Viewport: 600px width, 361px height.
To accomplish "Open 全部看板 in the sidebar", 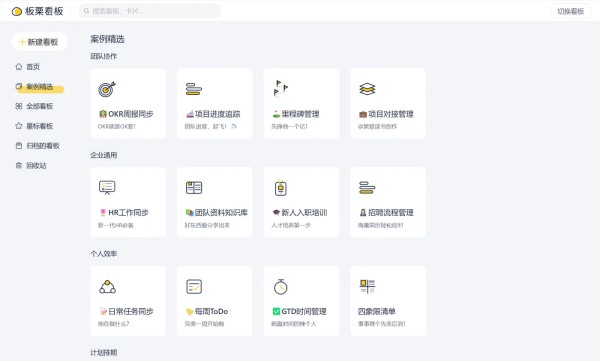I will click(x=39, y=106).
